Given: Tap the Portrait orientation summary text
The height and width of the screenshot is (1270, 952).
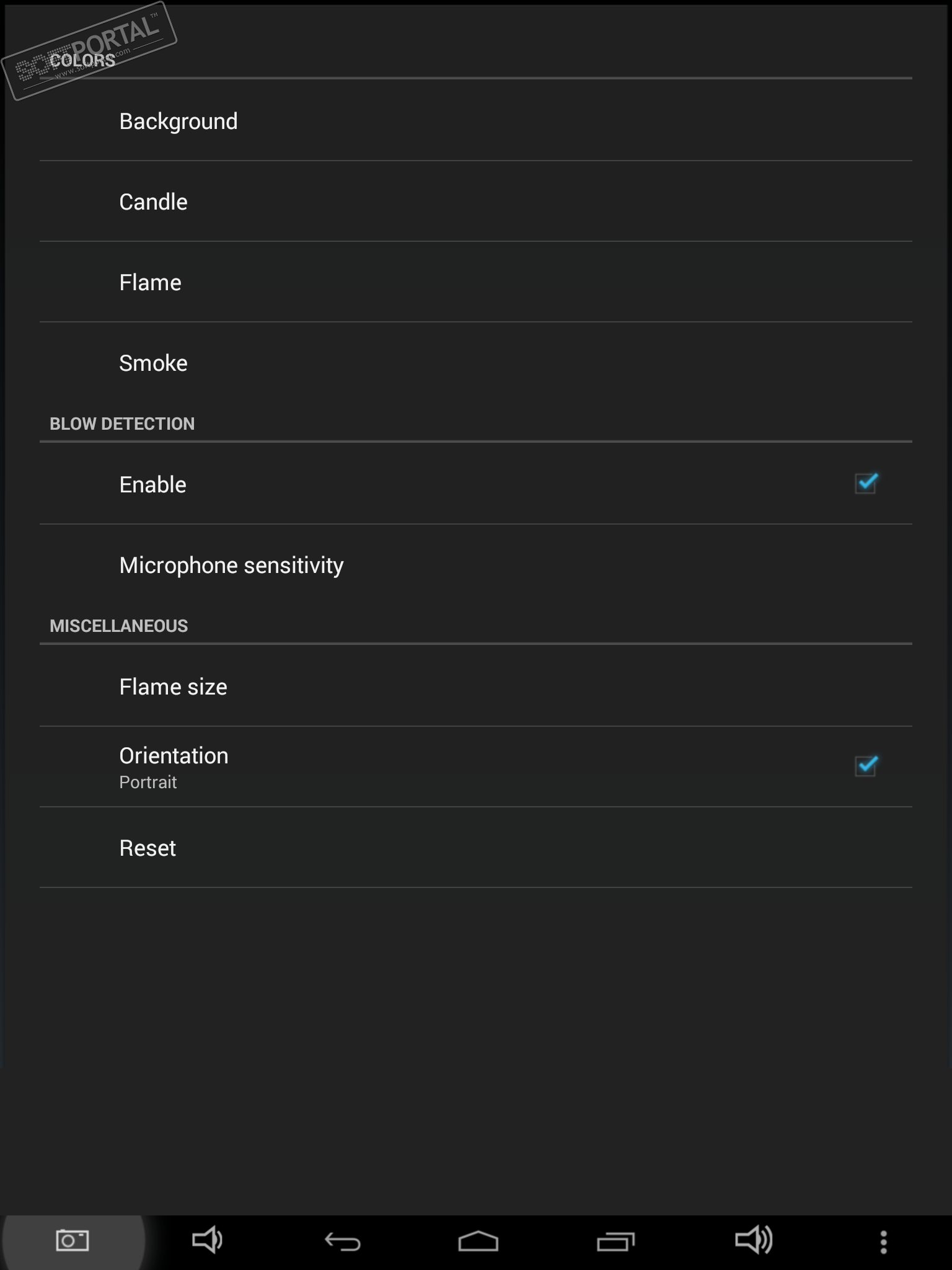Looking at the screenshot, I should 148,783.
